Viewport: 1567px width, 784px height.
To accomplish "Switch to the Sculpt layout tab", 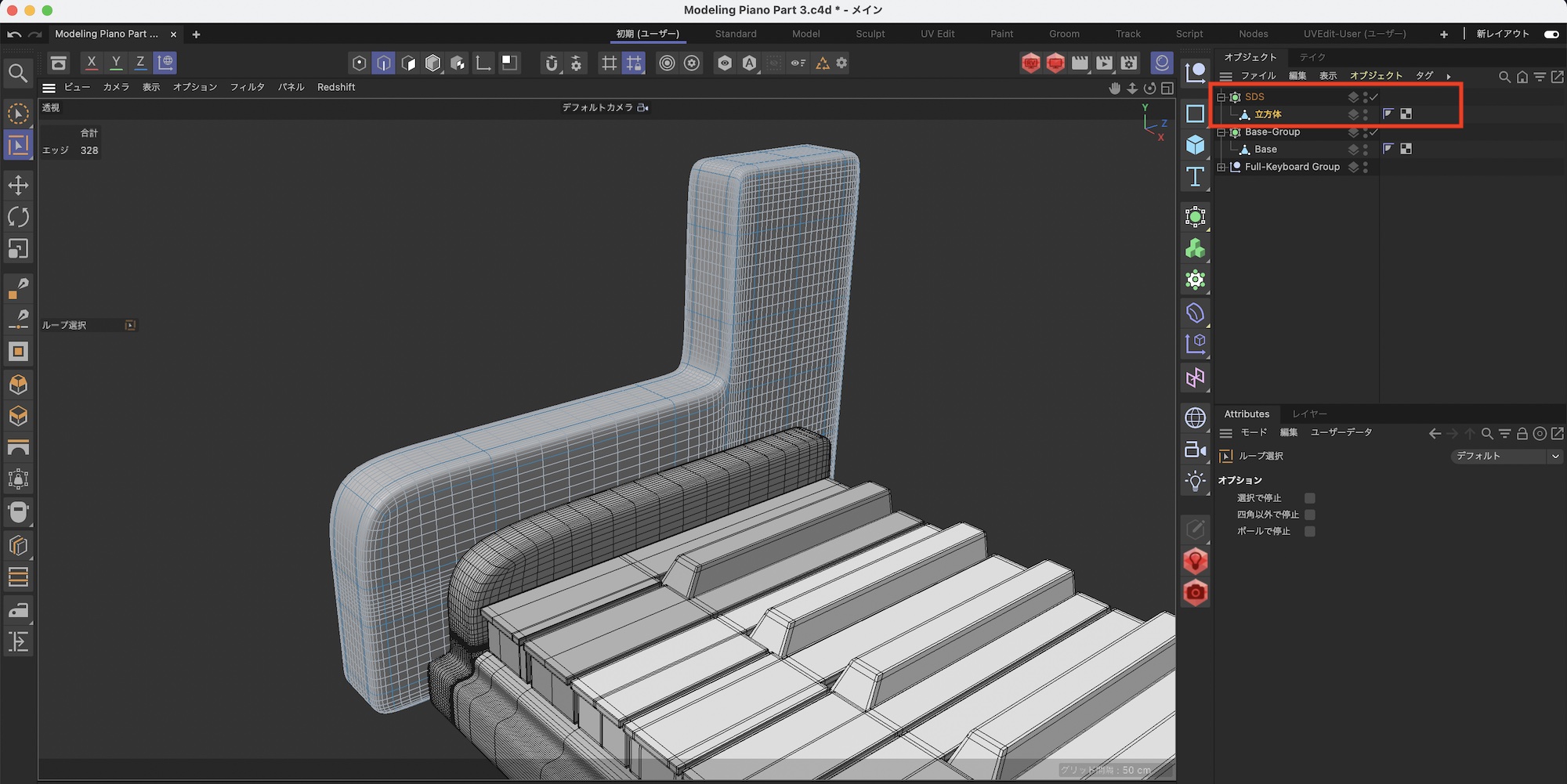I will [870, 34].
